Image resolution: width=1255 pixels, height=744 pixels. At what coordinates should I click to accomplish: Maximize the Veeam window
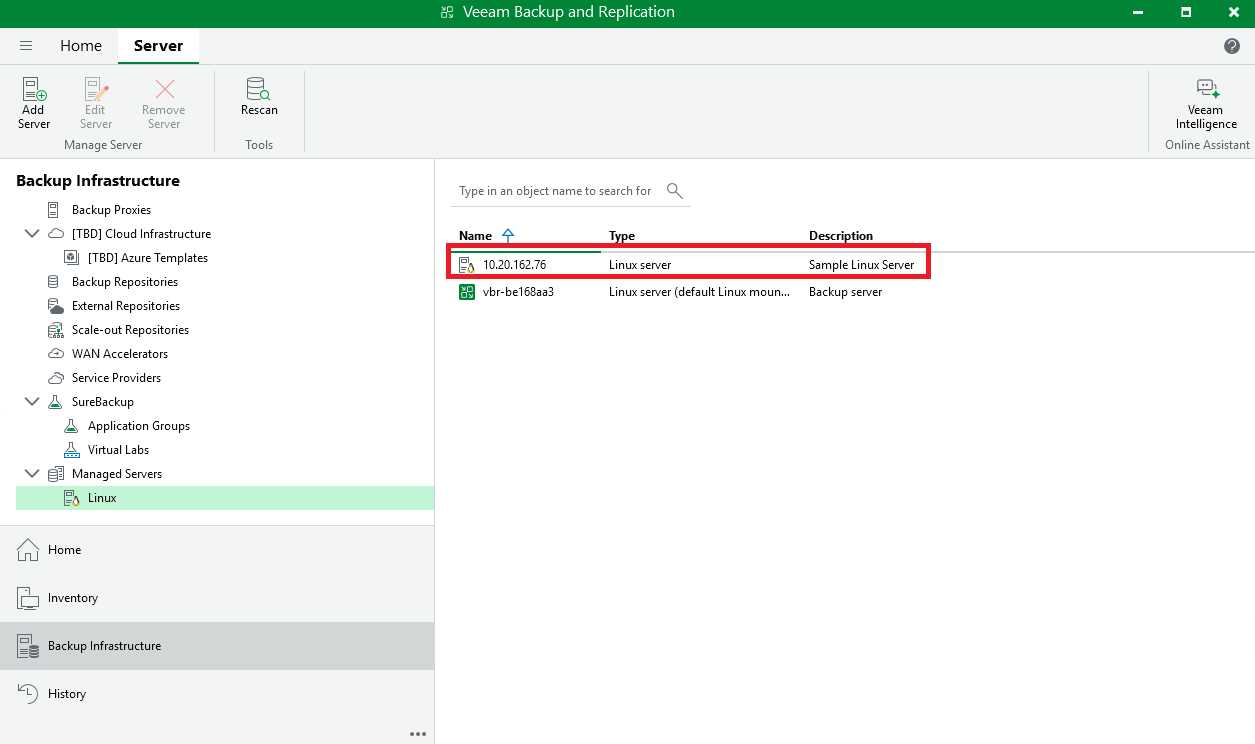tap(1185, 13)
